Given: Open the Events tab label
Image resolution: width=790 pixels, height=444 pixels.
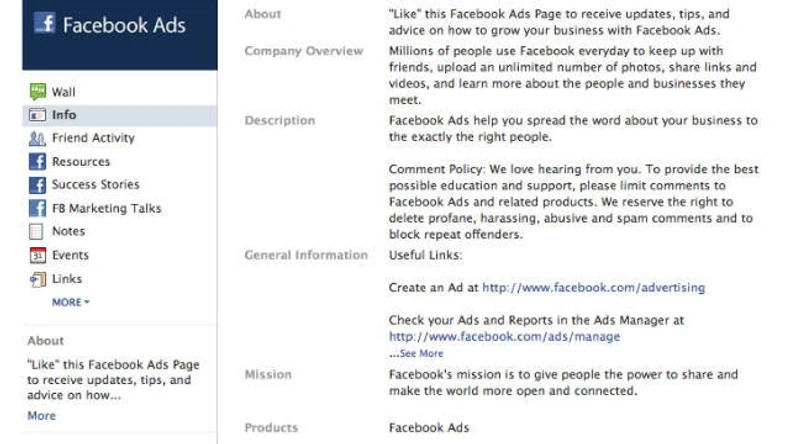Looking at the screenshot, I should 70,256.
